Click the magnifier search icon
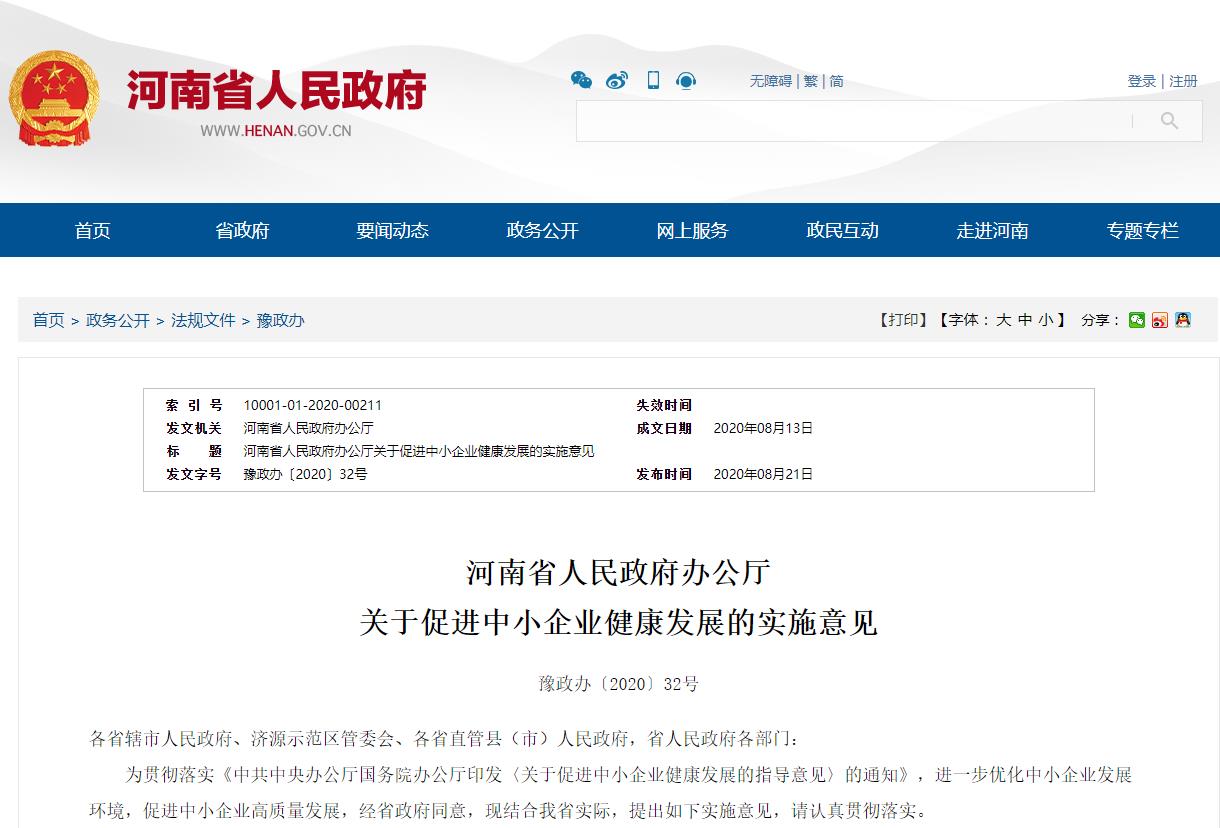Viewport: 1220px width, 828px height. tap(1169, 121)
